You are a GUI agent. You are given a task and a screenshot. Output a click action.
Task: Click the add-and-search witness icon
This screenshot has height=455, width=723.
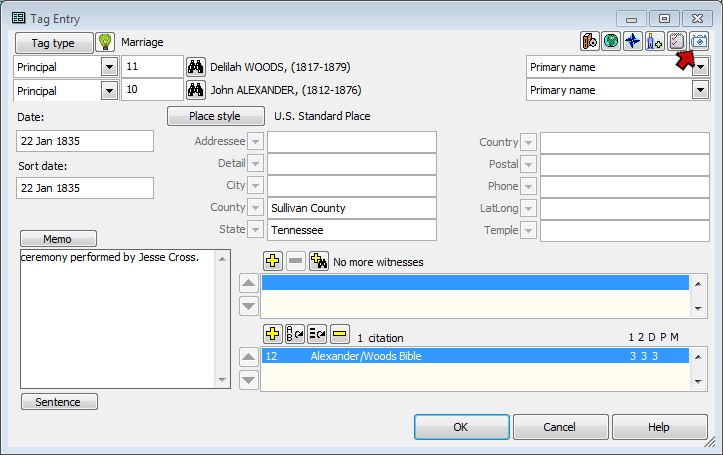tap(319, 261)
